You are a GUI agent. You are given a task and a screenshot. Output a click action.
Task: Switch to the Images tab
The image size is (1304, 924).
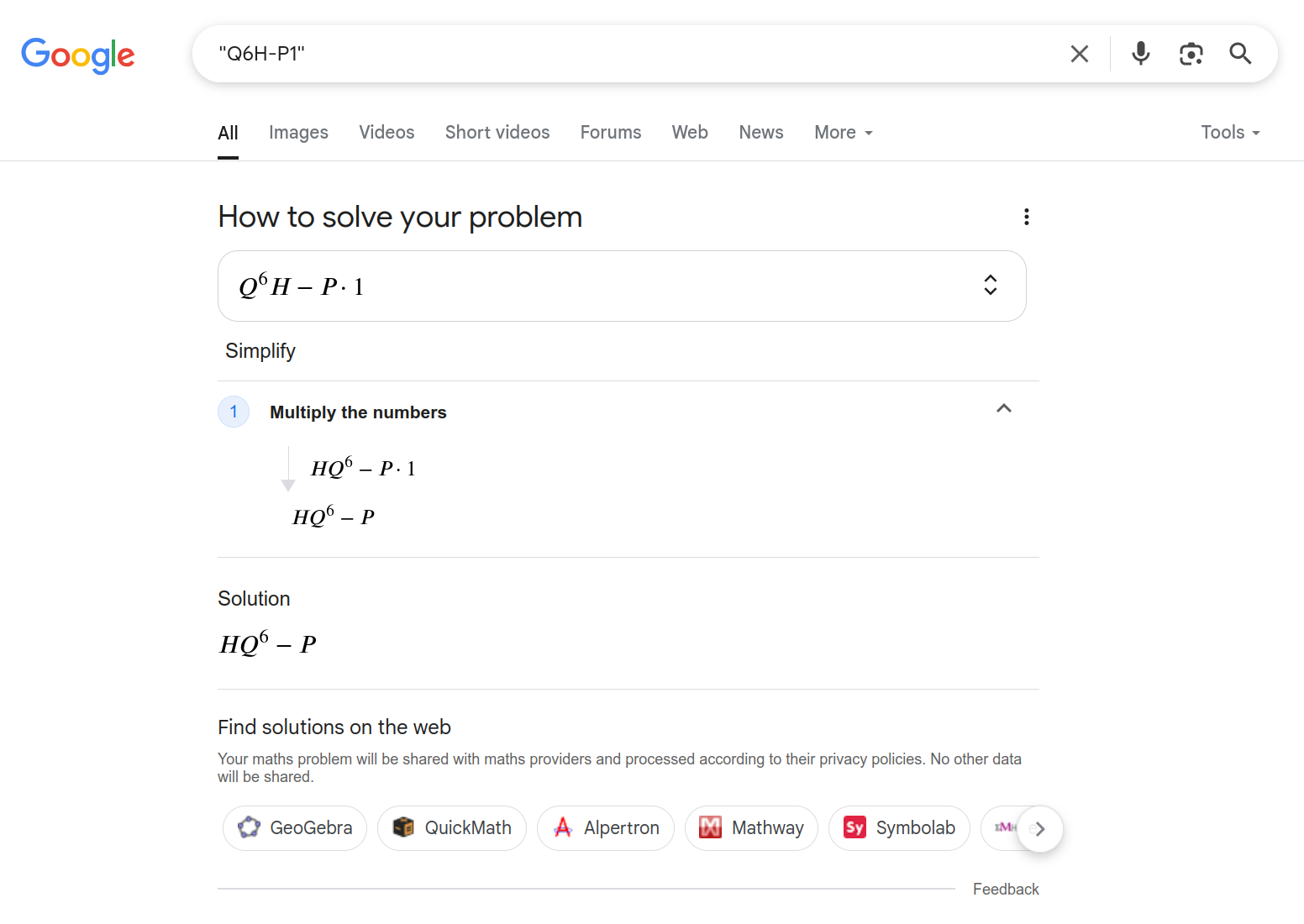[298, 133]
